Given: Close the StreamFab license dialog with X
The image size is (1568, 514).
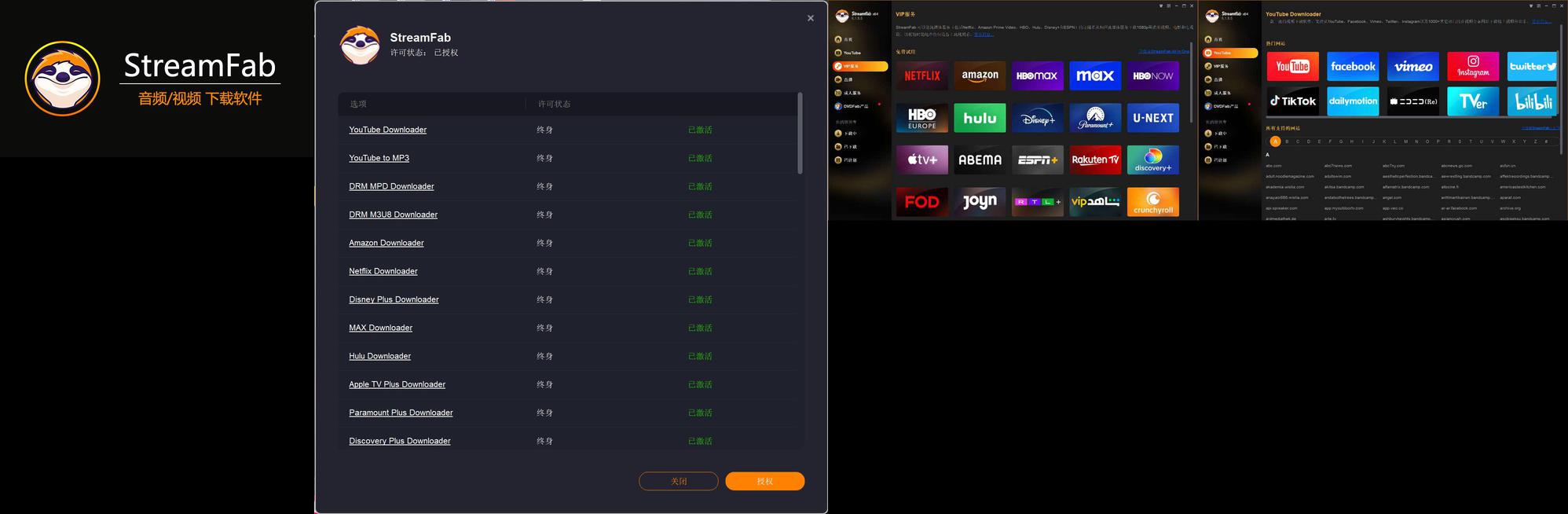Looking at the screenshot, I should pyautogui.click(x=810, y=18).
